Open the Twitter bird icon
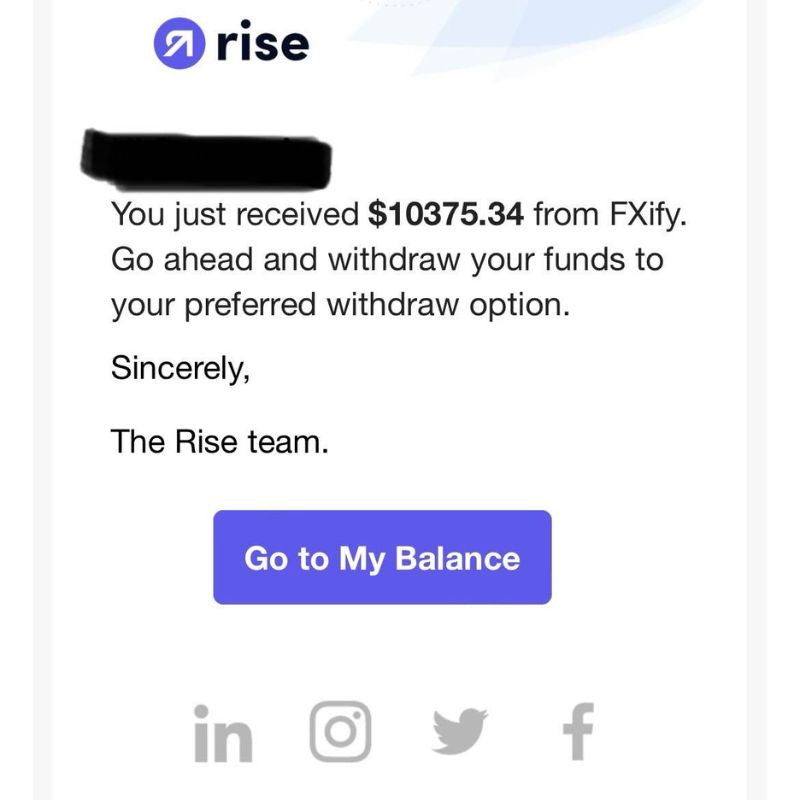 click(x=459, y=732)
